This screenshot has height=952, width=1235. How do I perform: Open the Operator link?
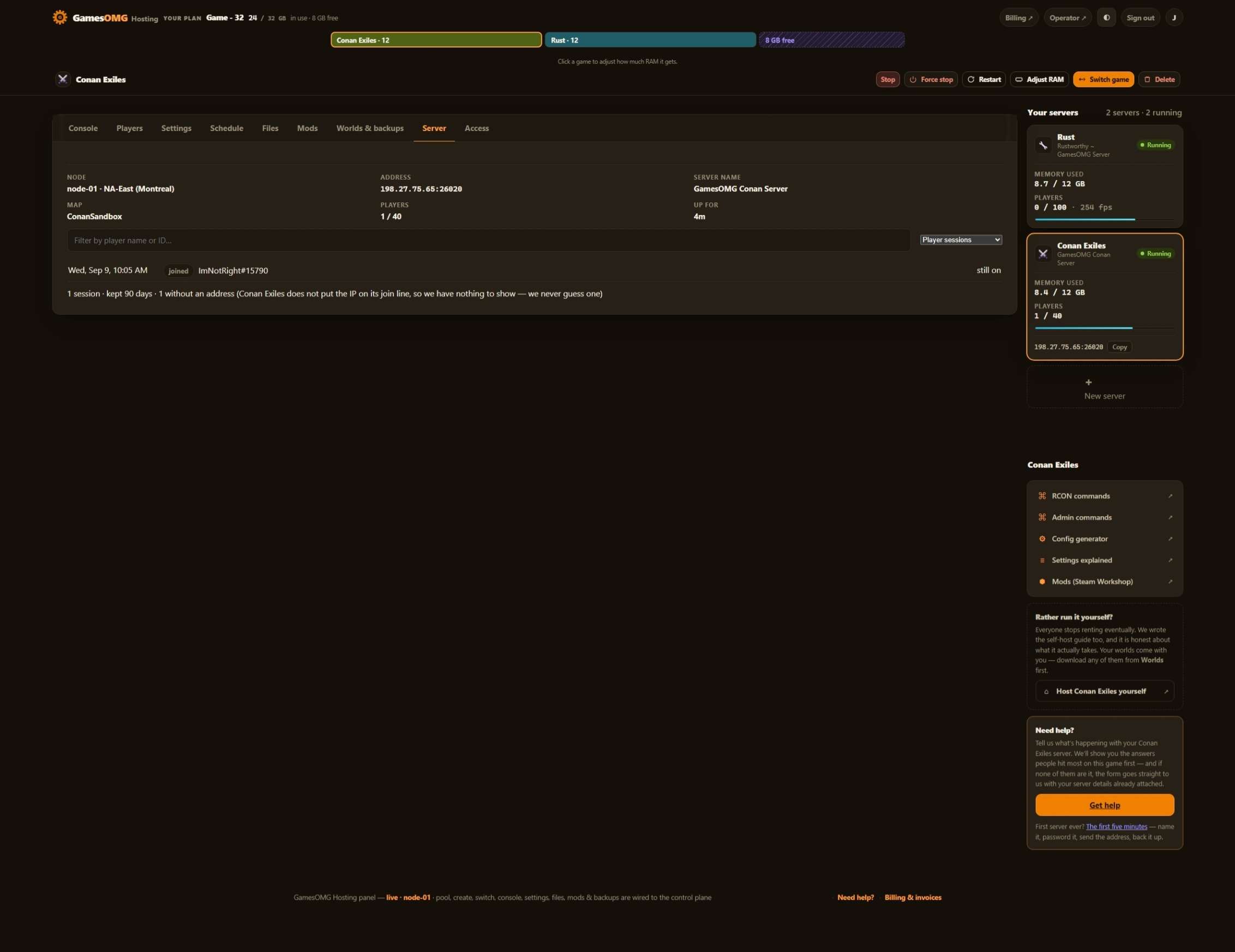tap(1068, 17)
